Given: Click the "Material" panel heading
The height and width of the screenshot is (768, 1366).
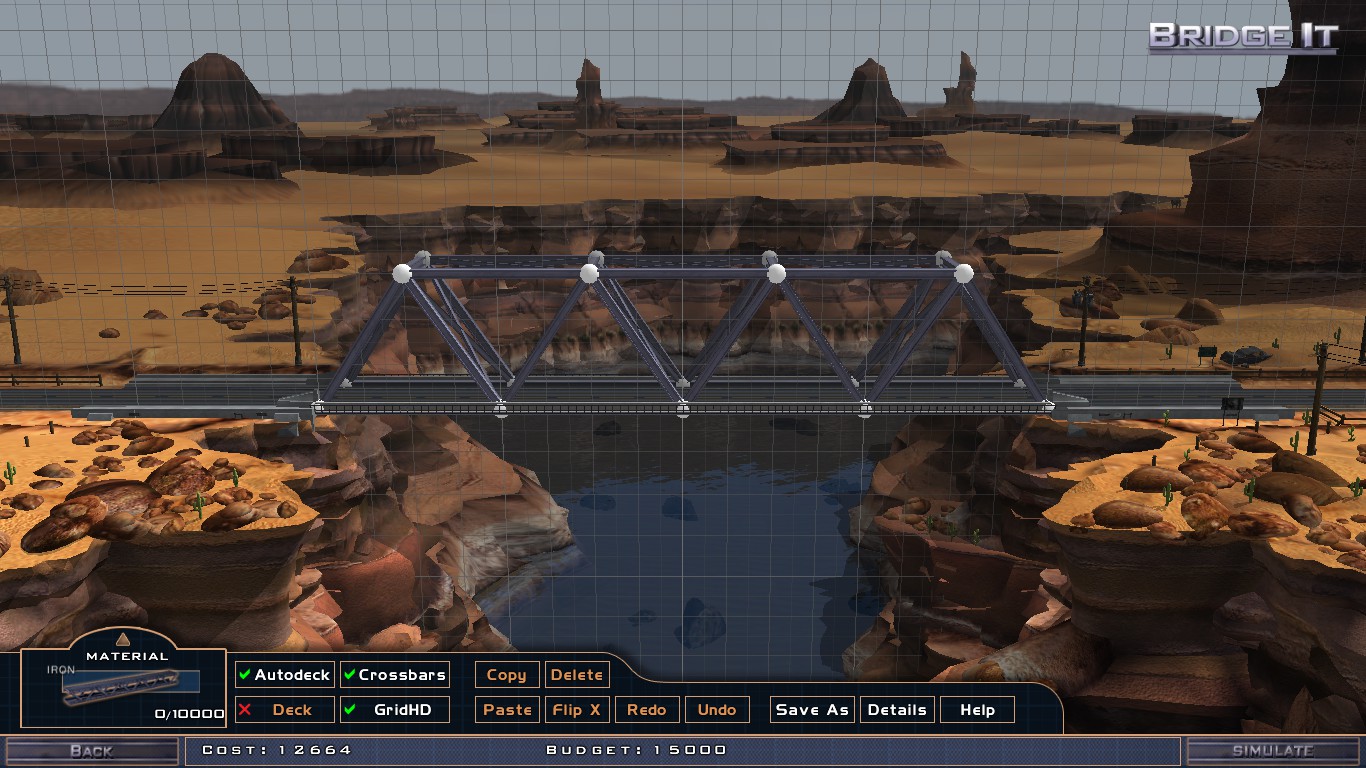Looking at the screenshot, I should 127,657.
